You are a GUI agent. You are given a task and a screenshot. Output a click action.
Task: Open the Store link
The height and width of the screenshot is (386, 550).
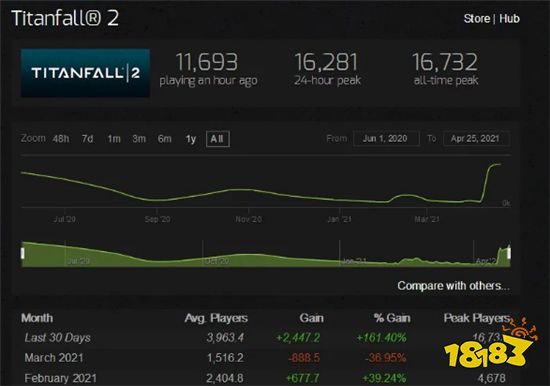(476, 19)
